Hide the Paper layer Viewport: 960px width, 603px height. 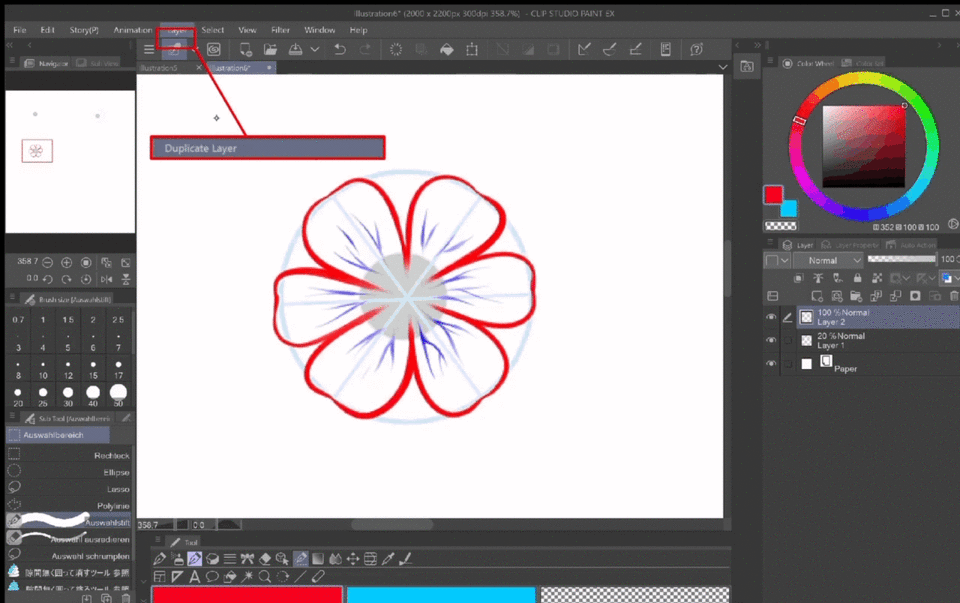(x=771, y=364)
